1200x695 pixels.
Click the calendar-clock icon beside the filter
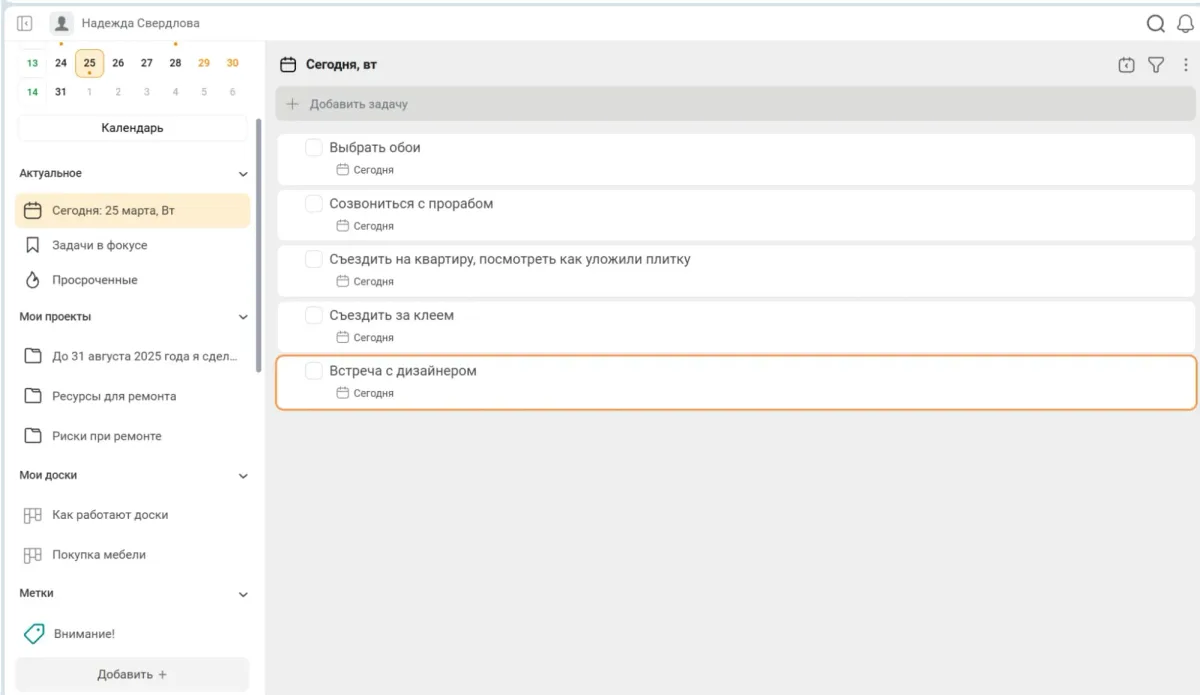click(x=1126, y=65)
